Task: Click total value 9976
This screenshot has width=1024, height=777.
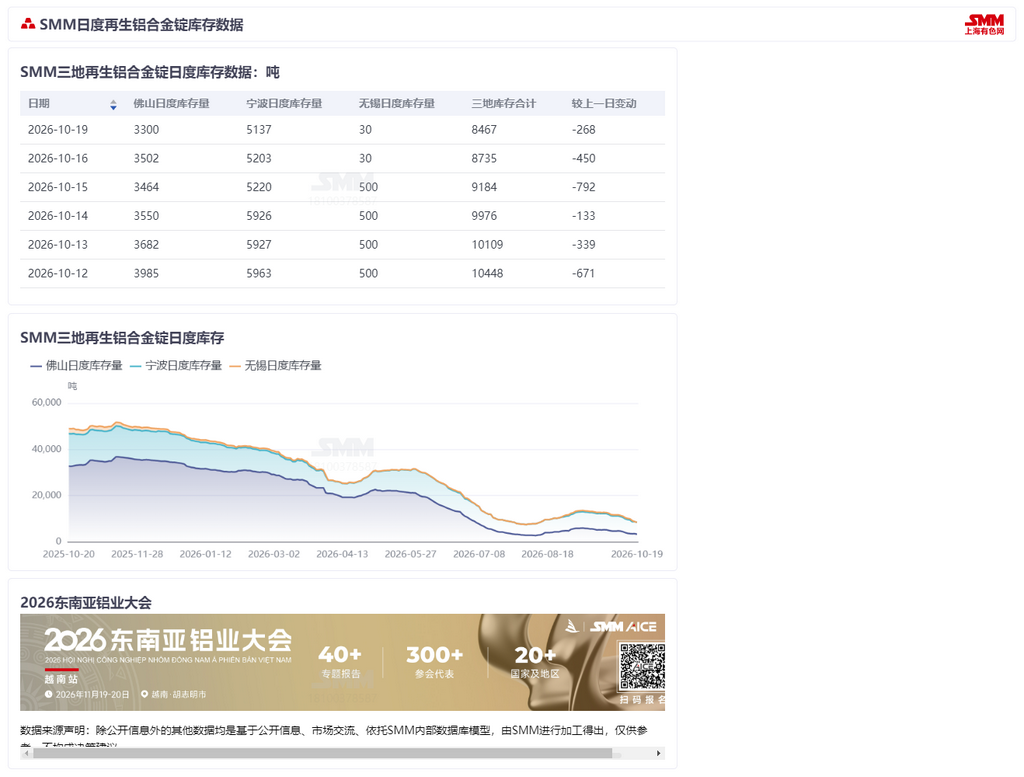Action: 484,216
